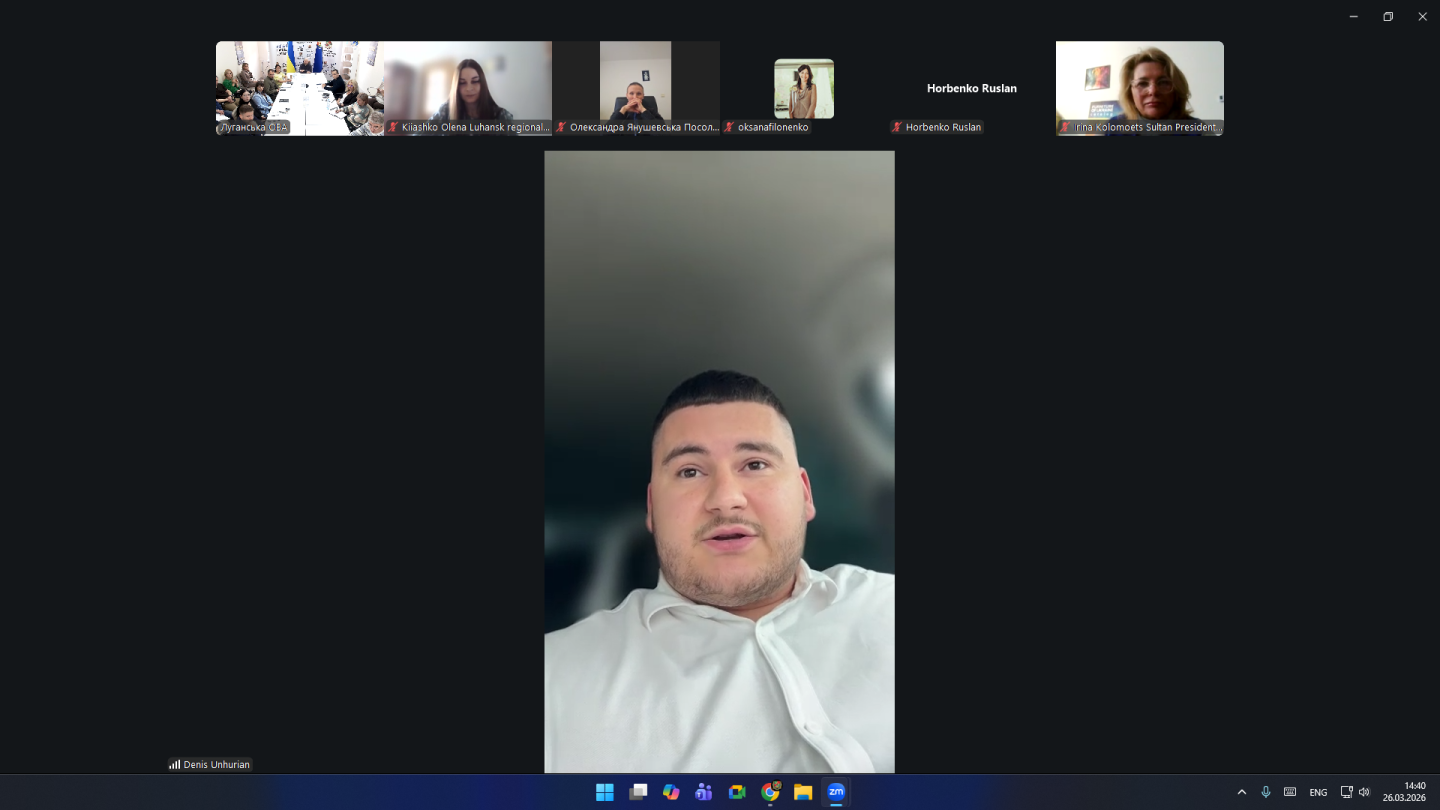
Task: Open File Explorer from the taskbar
Action: (803, 792)
